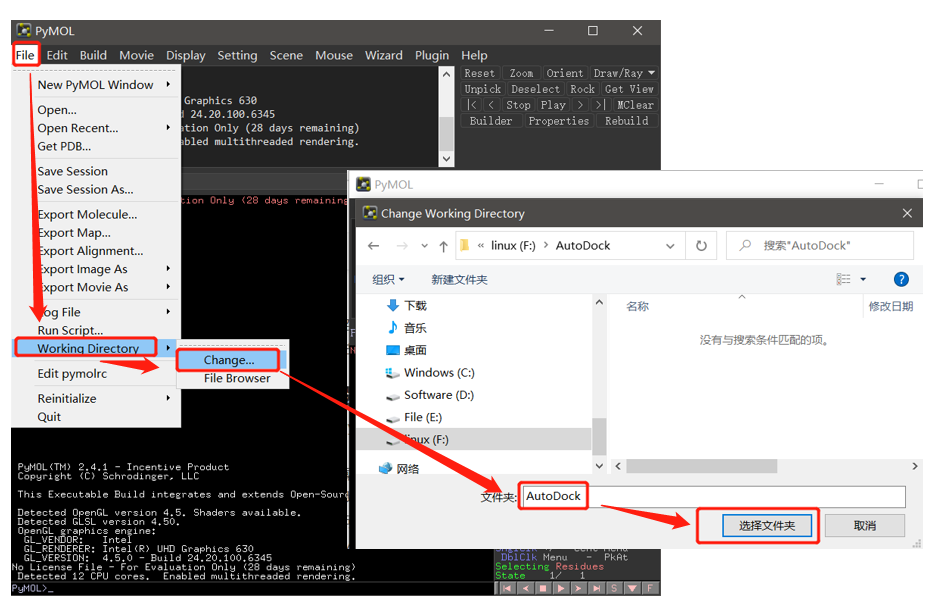Click 取消 cancel button
This screenshot has width=935, height=610.
pos(865,526)
